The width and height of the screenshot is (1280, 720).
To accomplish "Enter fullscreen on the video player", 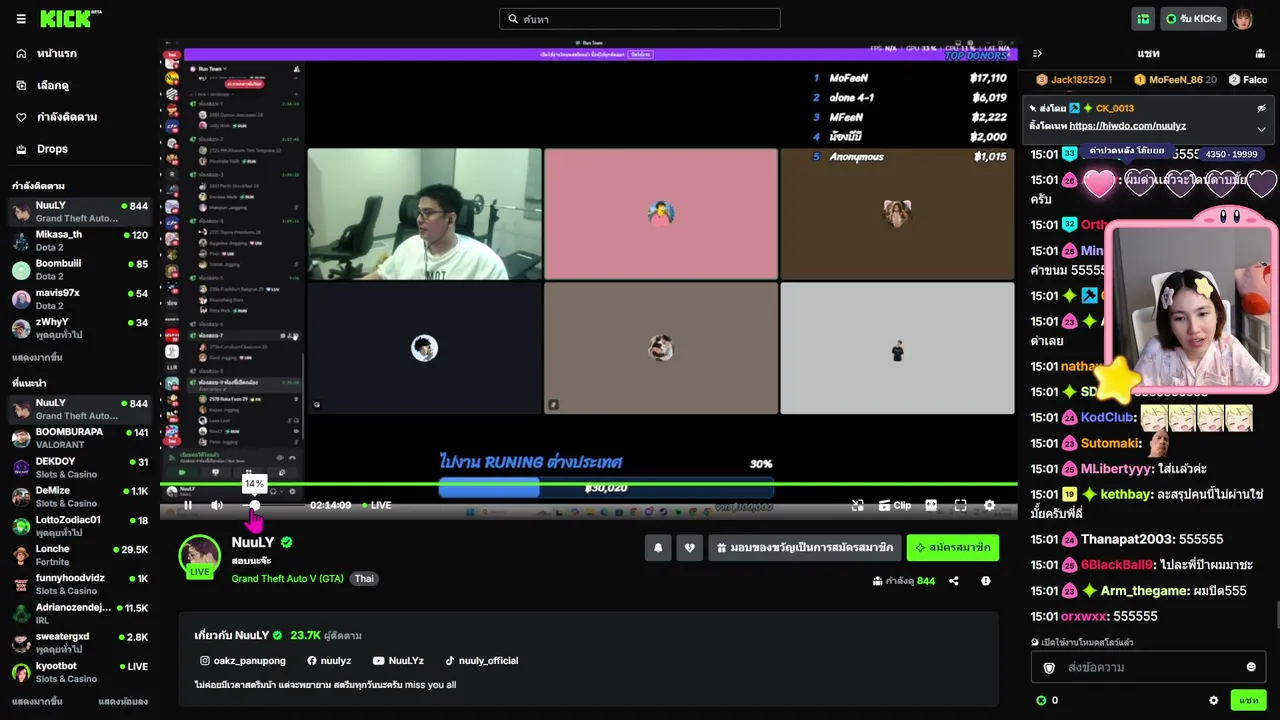I will 960,505.
